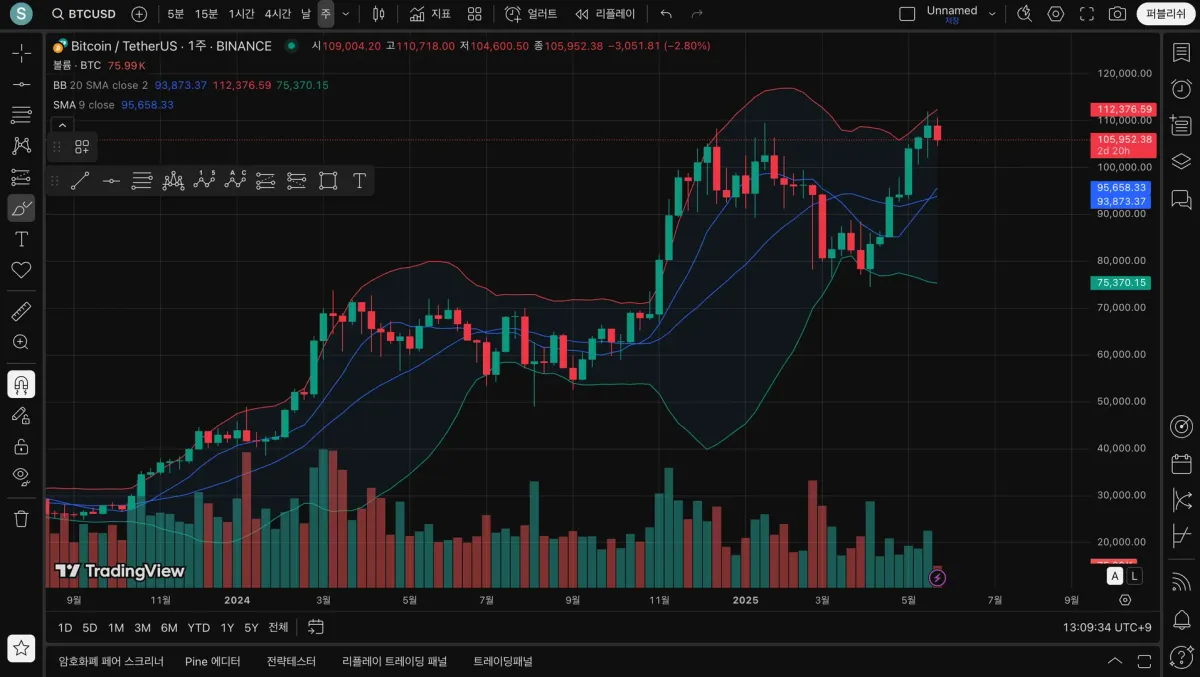Select the Text tool in left toolbar
1200x677 pixels.
(x=21, y=239)
